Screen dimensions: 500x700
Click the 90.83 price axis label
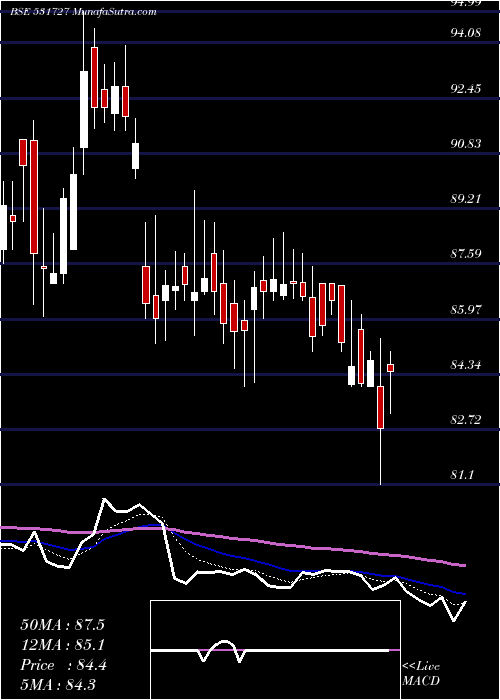coord(465,144)
